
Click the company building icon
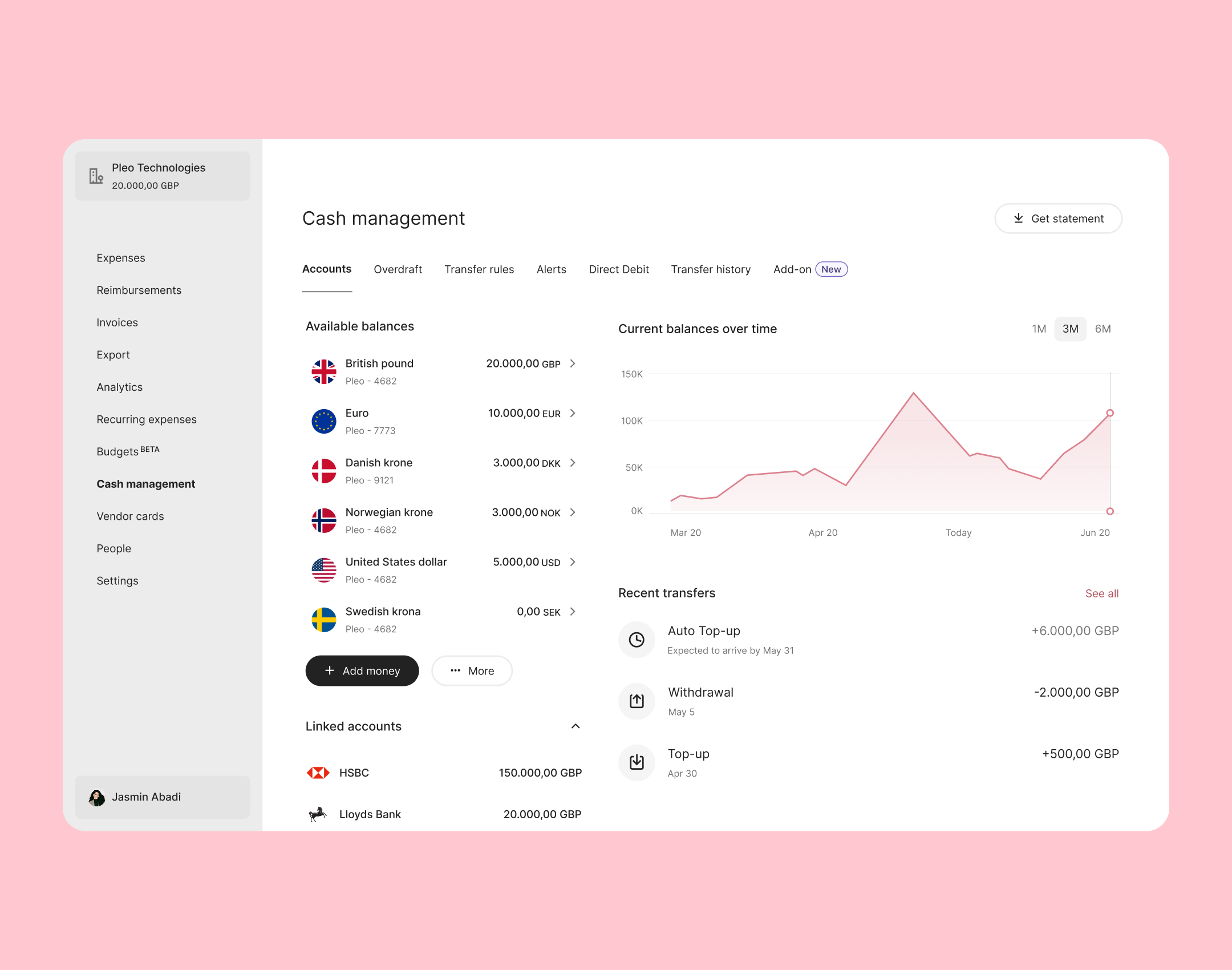(x=96, y=176)
